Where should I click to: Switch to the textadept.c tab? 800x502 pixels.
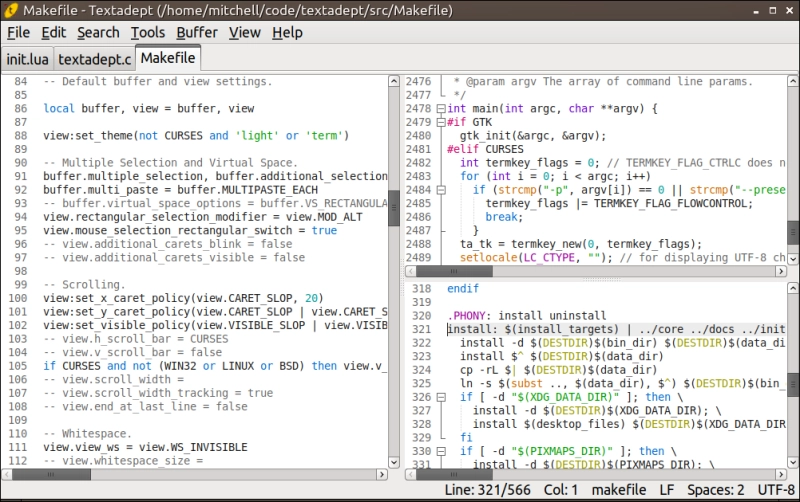pyautogui.click(x=94, y=59)
